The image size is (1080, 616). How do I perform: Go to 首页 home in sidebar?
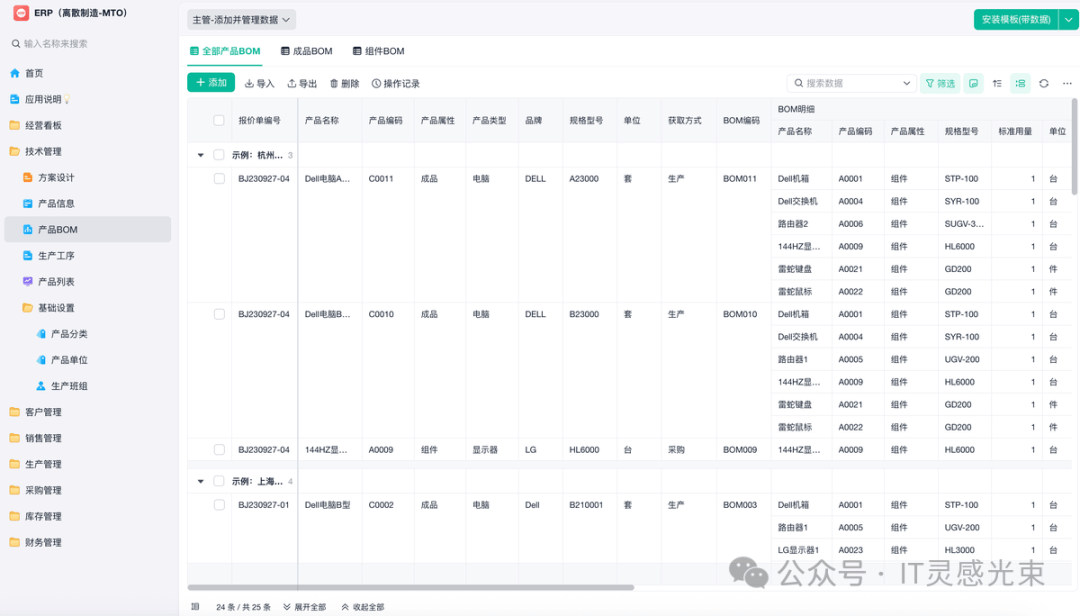pos(34,73)
